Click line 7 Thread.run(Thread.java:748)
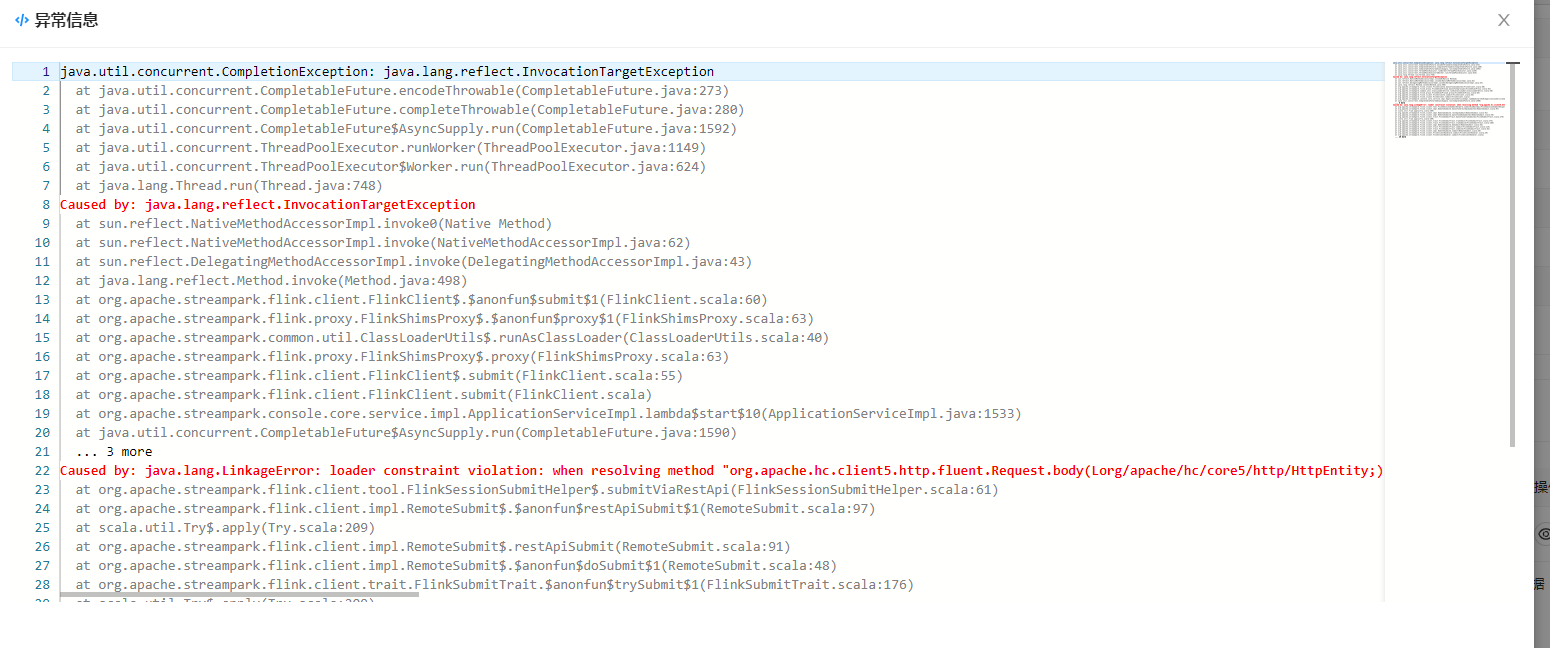This screenshot has width=1550, height=648. 229,186
